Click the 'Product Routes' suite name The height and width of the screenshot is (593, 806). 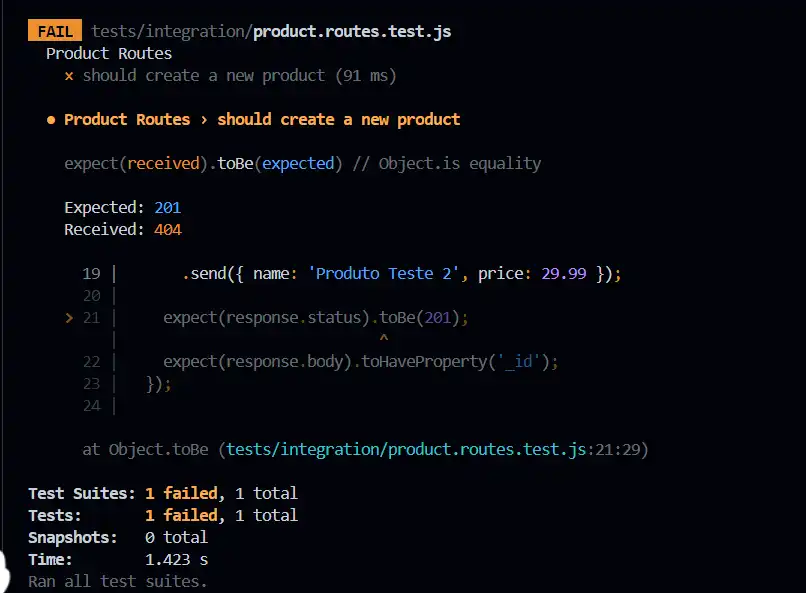109,54
